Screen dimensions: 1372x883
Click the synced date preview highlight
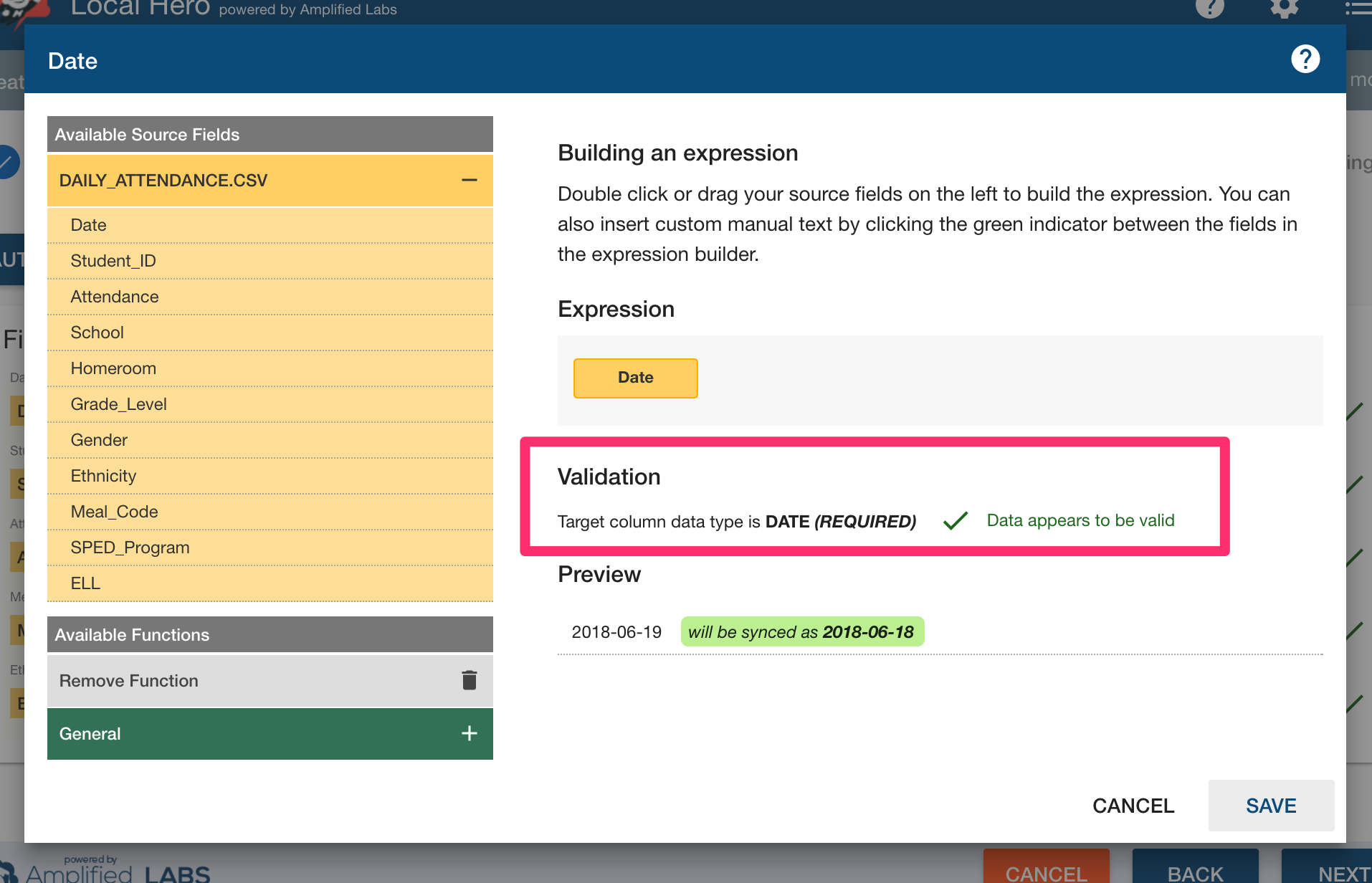[x=801, y=631]
